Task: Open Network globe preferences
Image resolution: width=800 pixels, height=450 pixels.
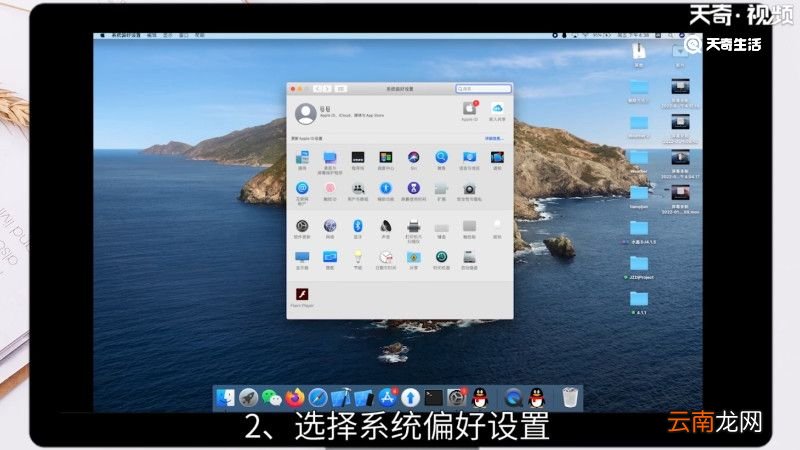Action: [x=330, y=226]
